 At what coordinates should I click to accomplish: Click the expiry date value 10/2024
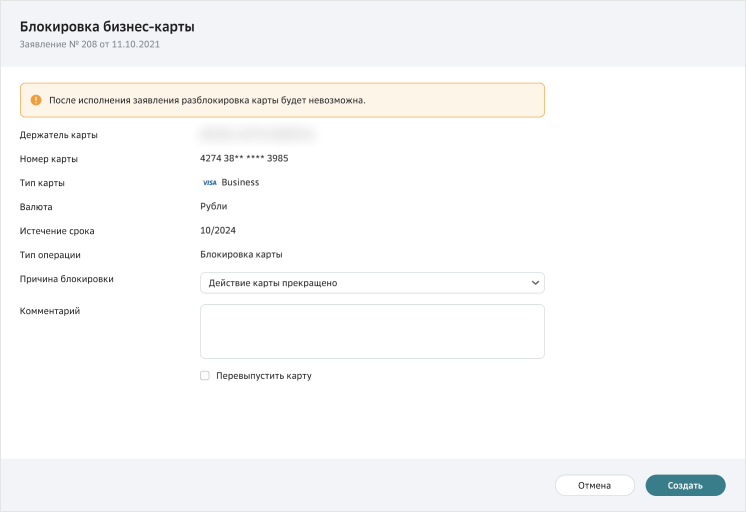(x=218, y=230)
